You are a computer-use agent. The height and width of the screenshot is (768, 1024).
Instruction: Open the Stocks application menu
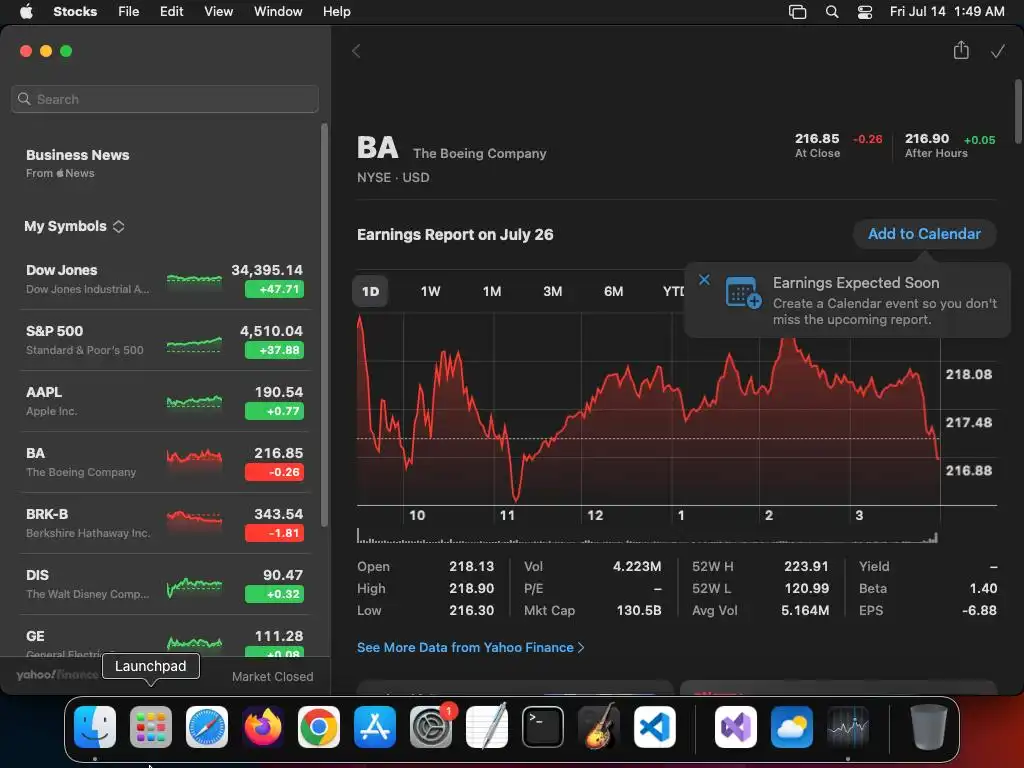point(75,12)
